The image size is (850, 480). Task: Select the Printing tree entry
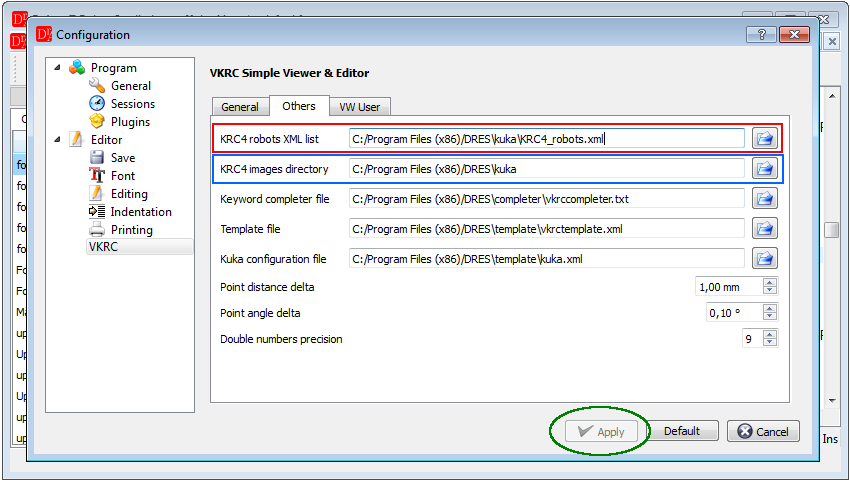pyautogui.click(x=132, y=230)
